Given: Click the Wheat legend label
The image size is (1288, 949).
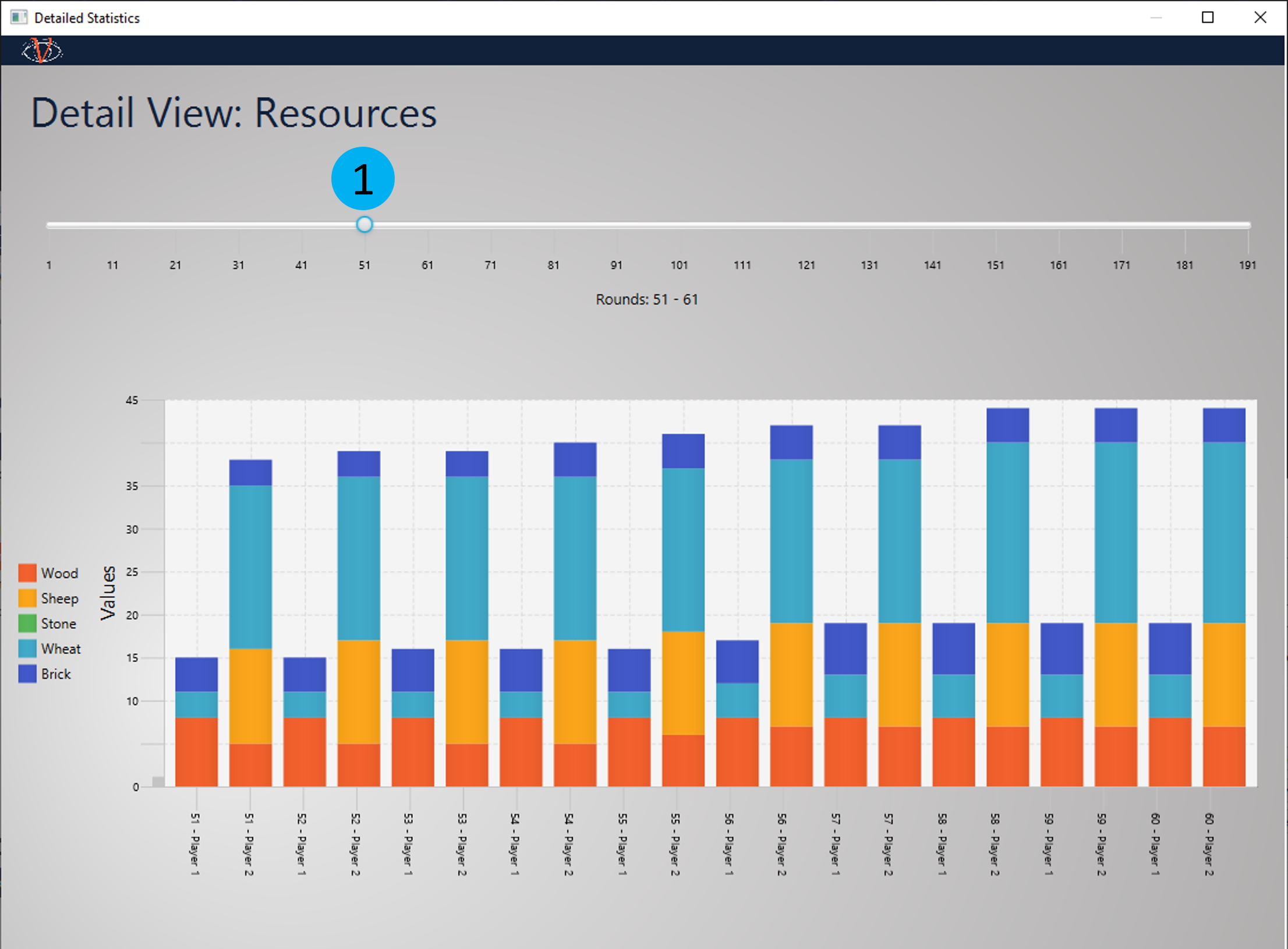Looking at the screenshot, I should [61, 649].
